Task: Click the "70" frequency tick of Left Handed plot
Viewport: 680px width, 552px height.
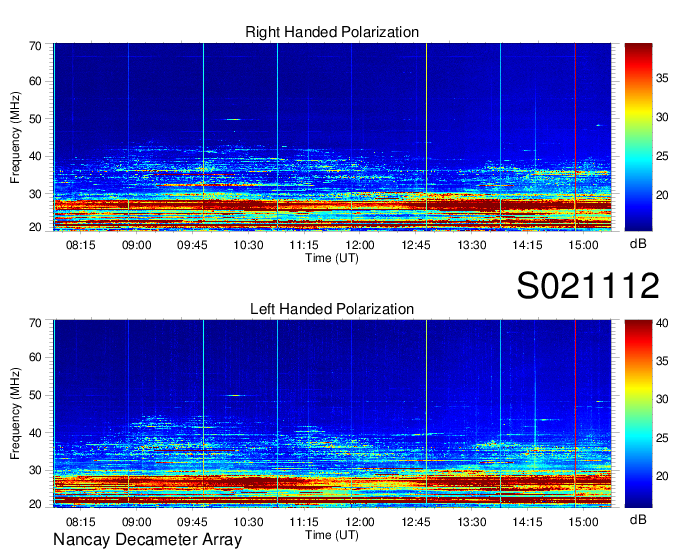Action: 35,323
